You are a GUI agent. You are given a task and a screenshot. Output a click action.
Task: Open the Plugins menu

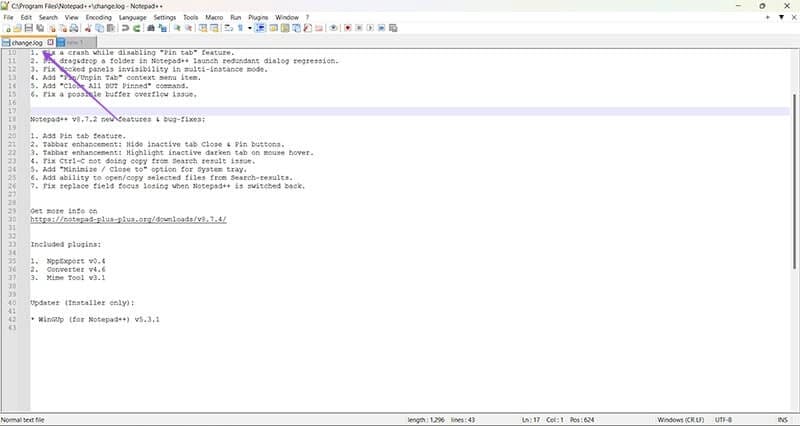[258, 17]
